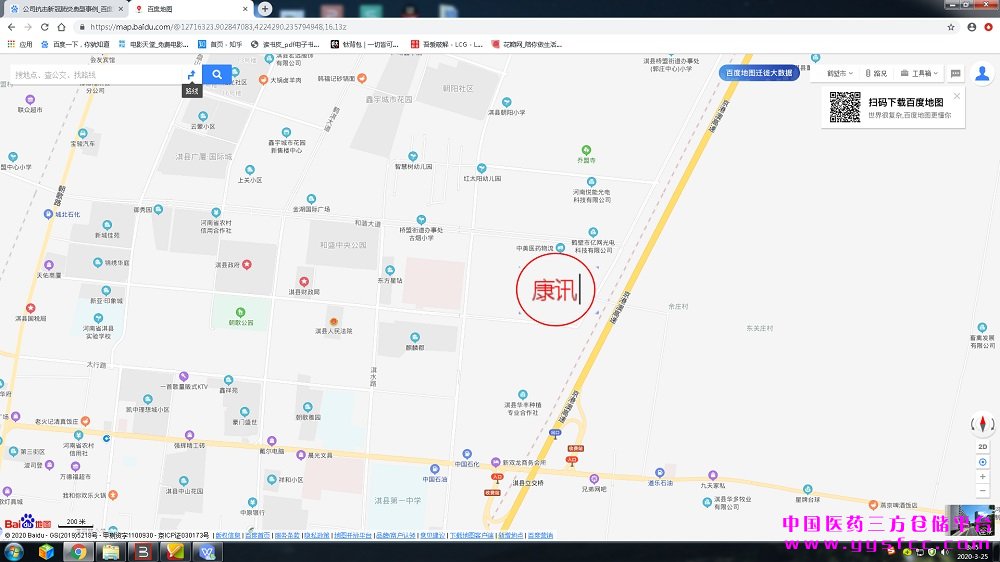Open the 隐私政策 footer link
The width and height of the screenshot is (1000, 562).
tap(317, 535)
